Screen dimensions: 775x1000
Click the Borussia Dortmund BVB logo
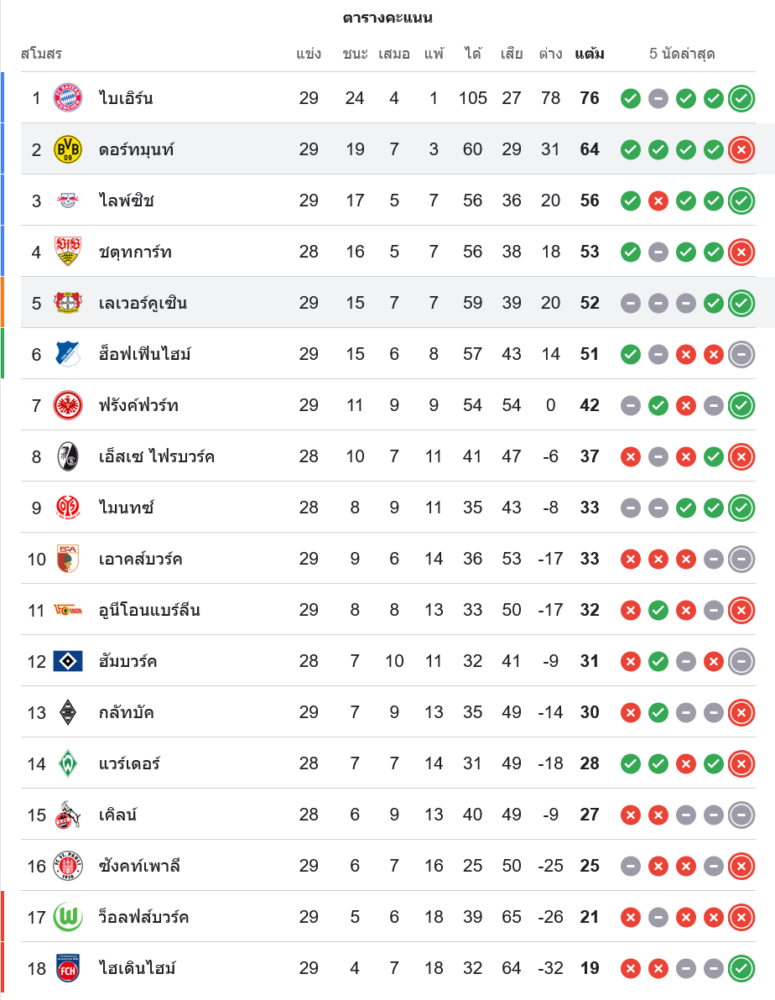coord(68,149)
